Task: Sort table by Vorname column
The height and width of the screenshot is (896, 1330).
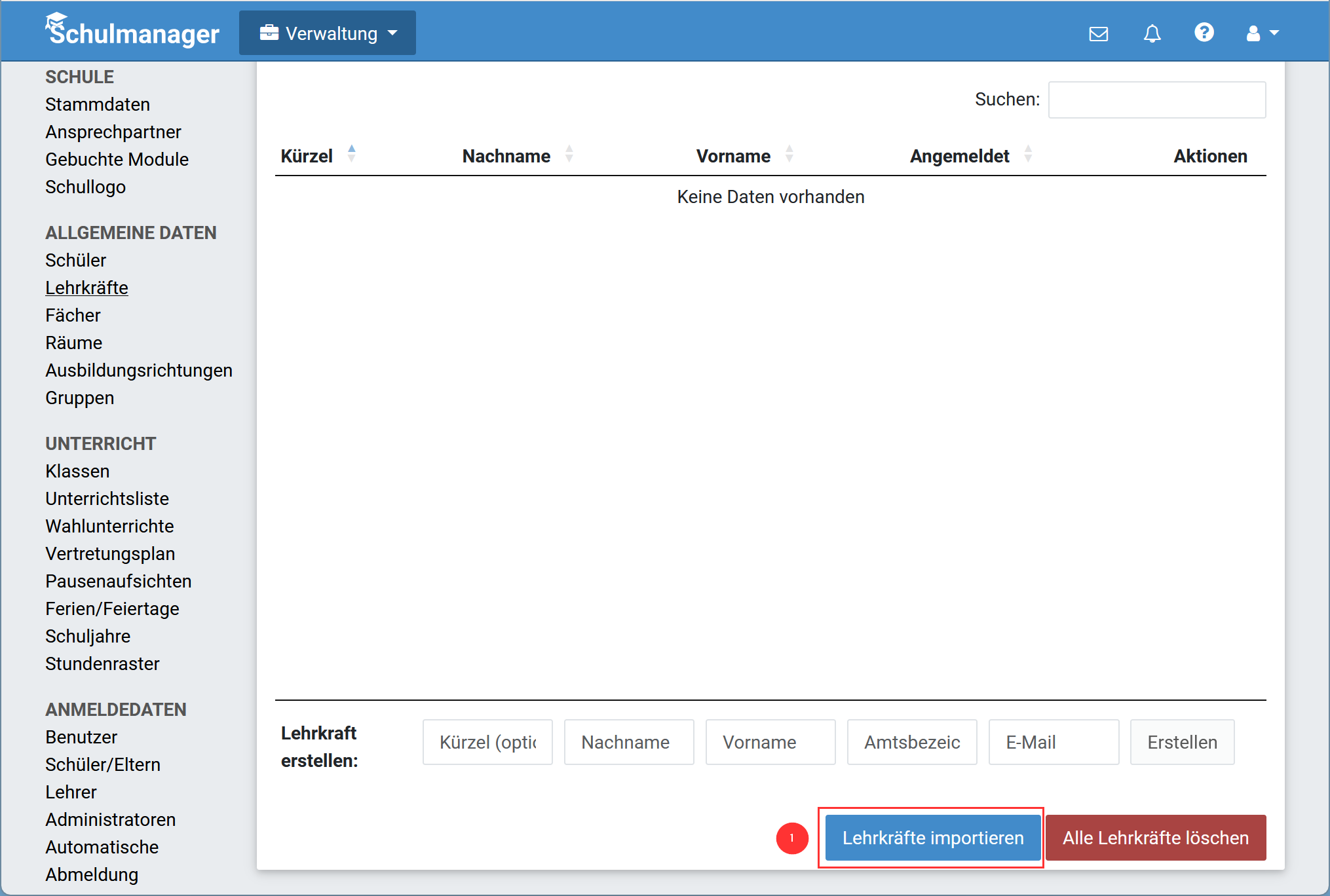Action: pyautogui.click(x=745, y=156)
